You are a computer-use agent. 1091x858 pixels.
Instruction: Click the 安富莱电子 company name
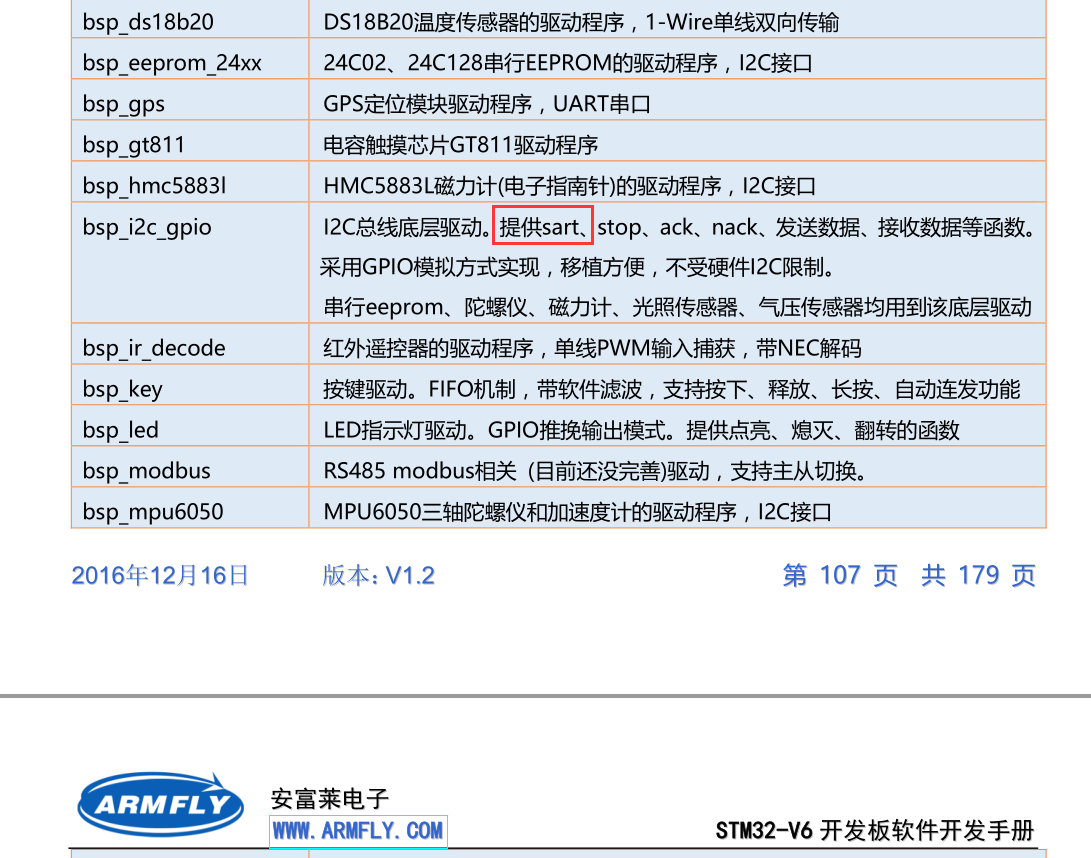329,799
